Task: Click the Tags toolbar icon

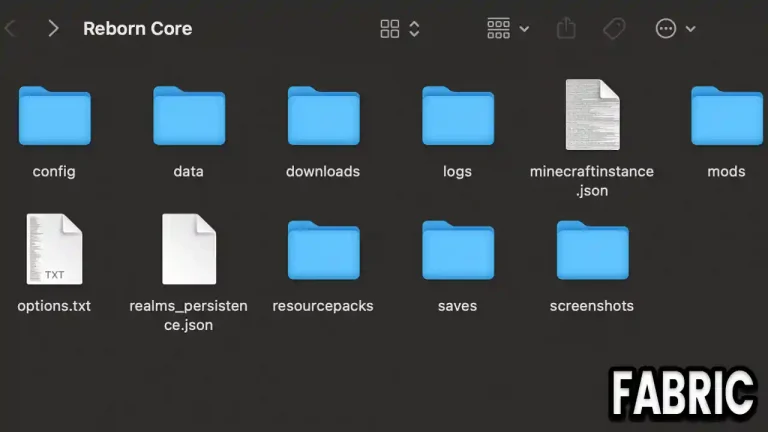Action: pyautogui.click(x=614, y=28)
